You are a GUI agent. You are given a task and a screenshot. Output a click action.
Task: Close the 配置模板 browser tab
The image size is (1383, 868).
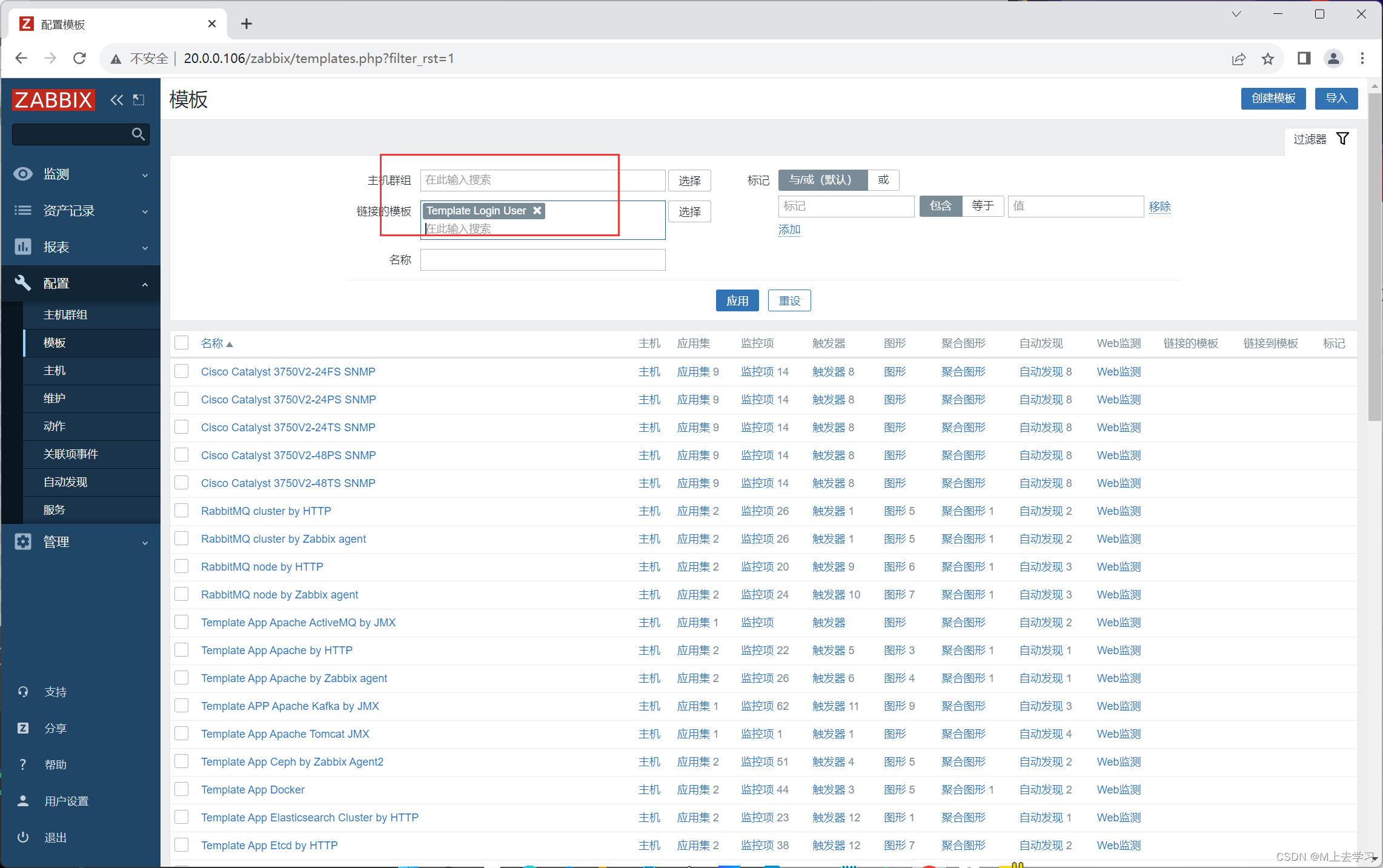click(x=212, y=24)
